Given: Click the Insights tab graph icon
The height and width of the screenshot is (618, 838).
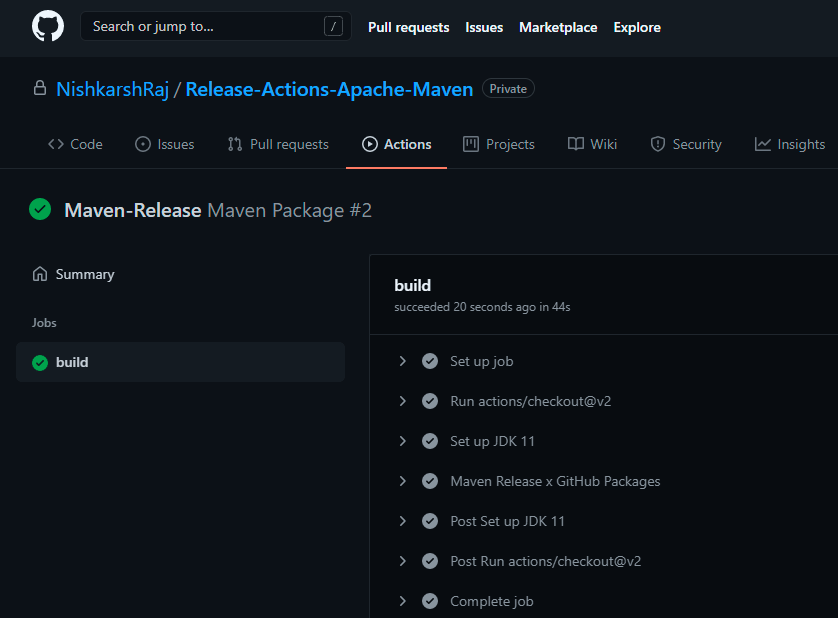Looking at the screenshot, I should [763, 144].
